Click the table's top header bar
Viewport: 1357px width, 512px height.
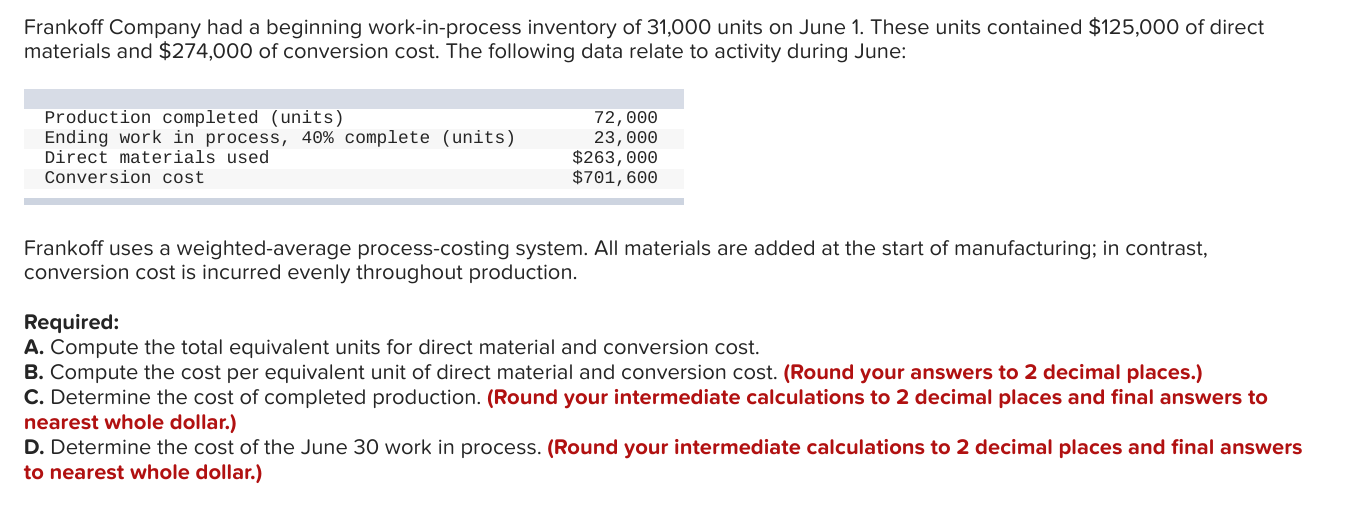tap(353, 98)
